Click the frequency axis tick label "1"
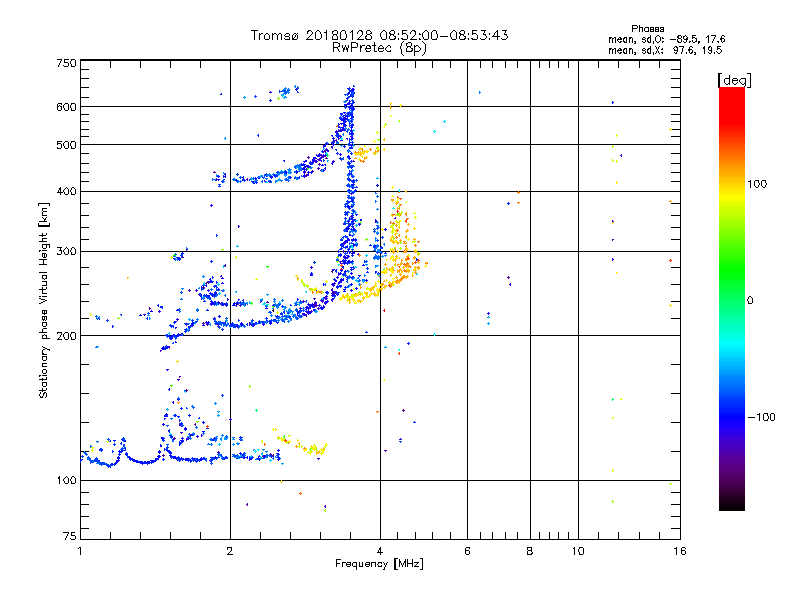 click(x=80, y=551)
